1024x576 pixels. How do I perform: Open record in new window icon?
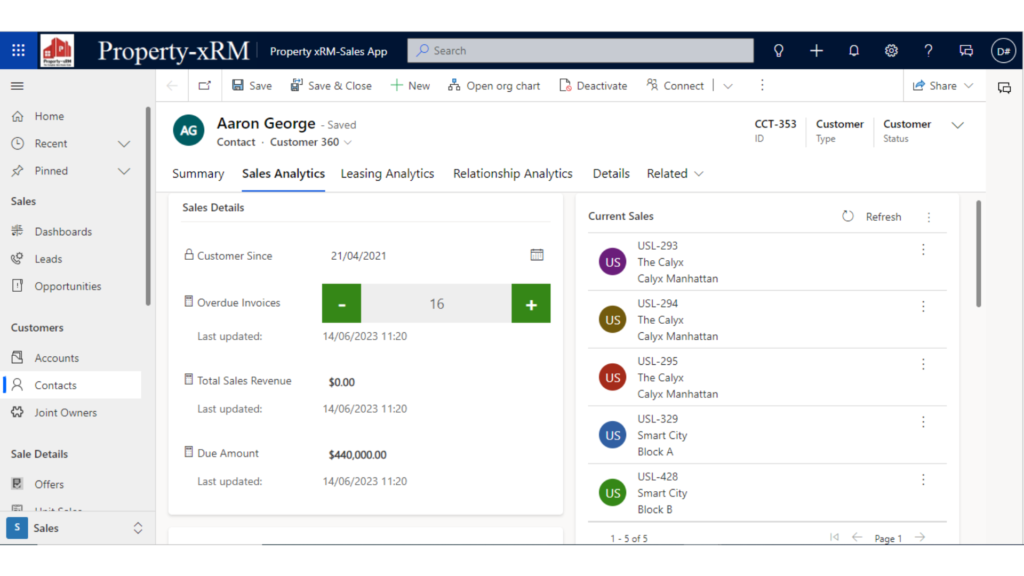[x=204, y=86]
